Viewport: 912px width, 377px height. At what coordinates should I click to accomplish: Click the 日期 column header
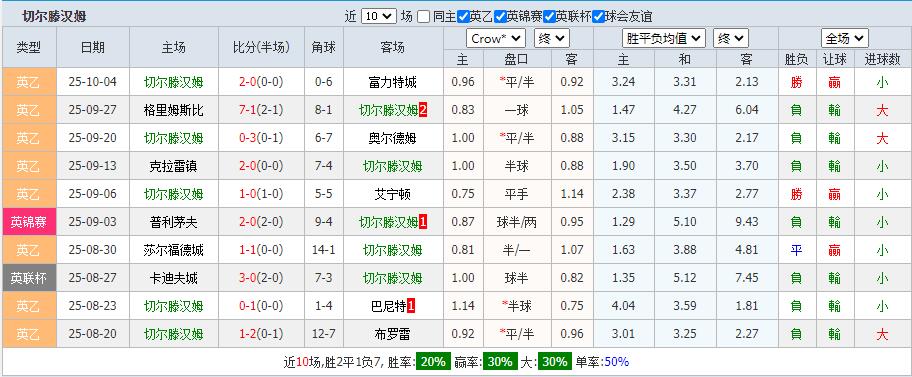93,47
